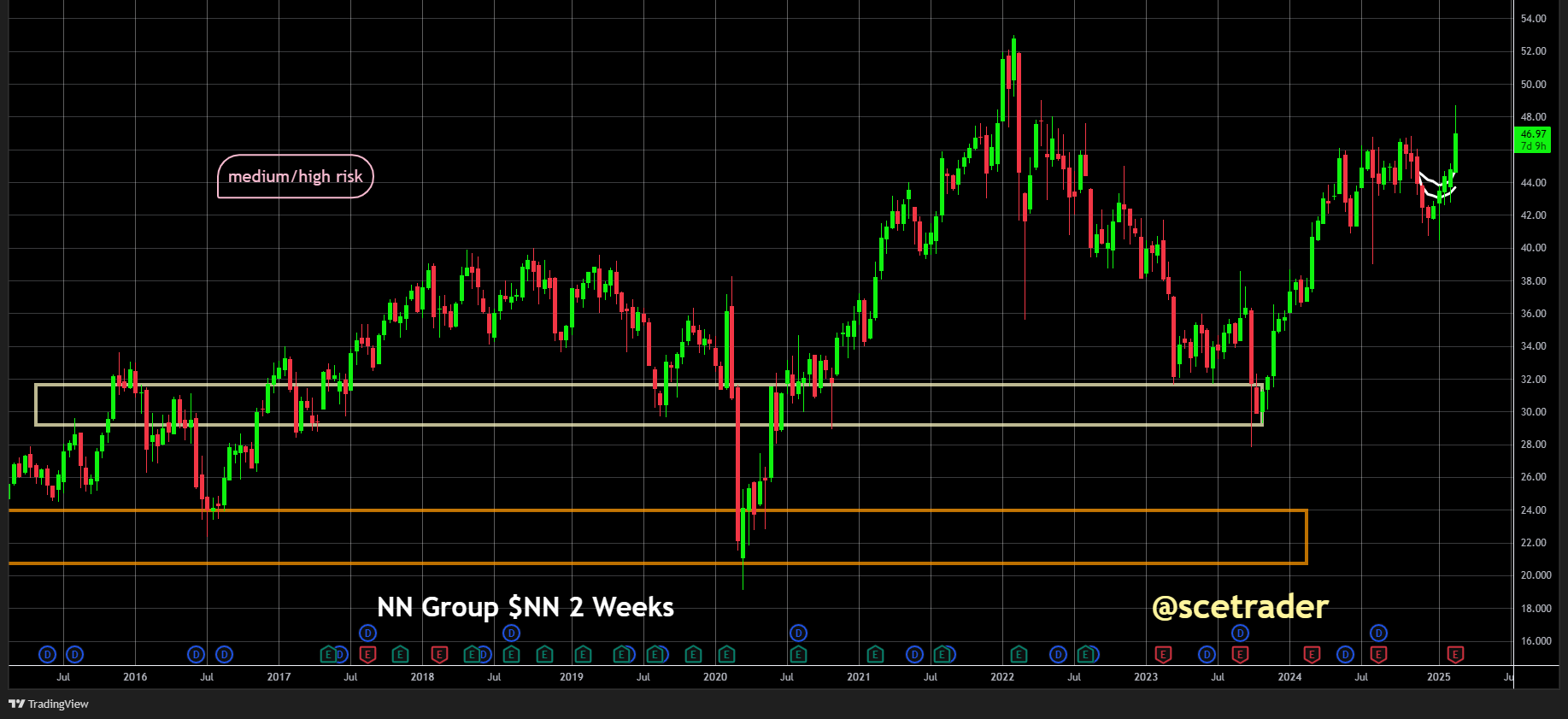The height and width of the screenshot is (719, 1568).
Task: Open the last red earnings marker near 2025
Action: click(1455, 654)
